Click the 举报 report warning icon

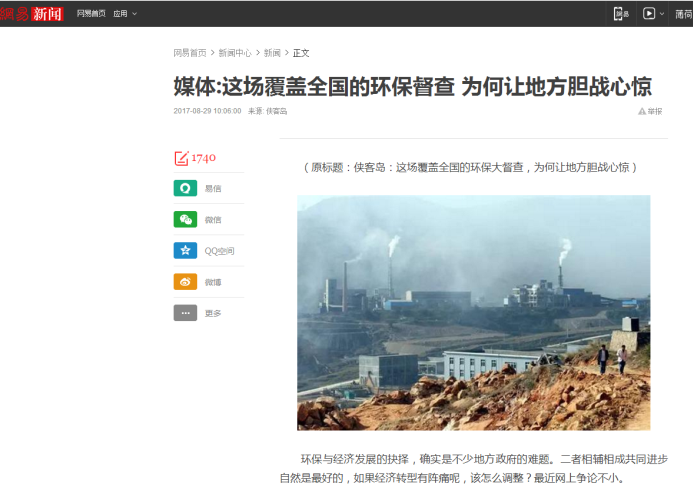click(642, 111)
